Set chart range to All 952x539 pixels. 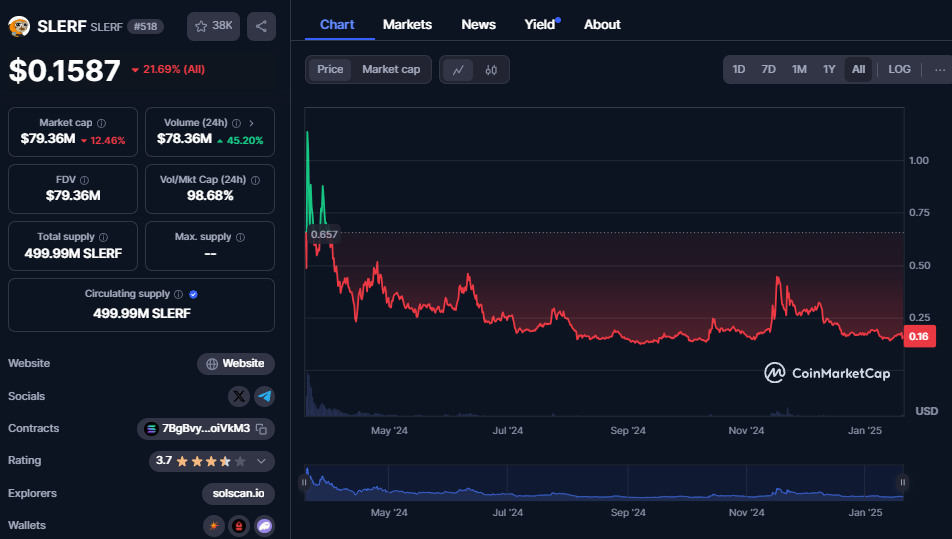(x=858, y=70)
